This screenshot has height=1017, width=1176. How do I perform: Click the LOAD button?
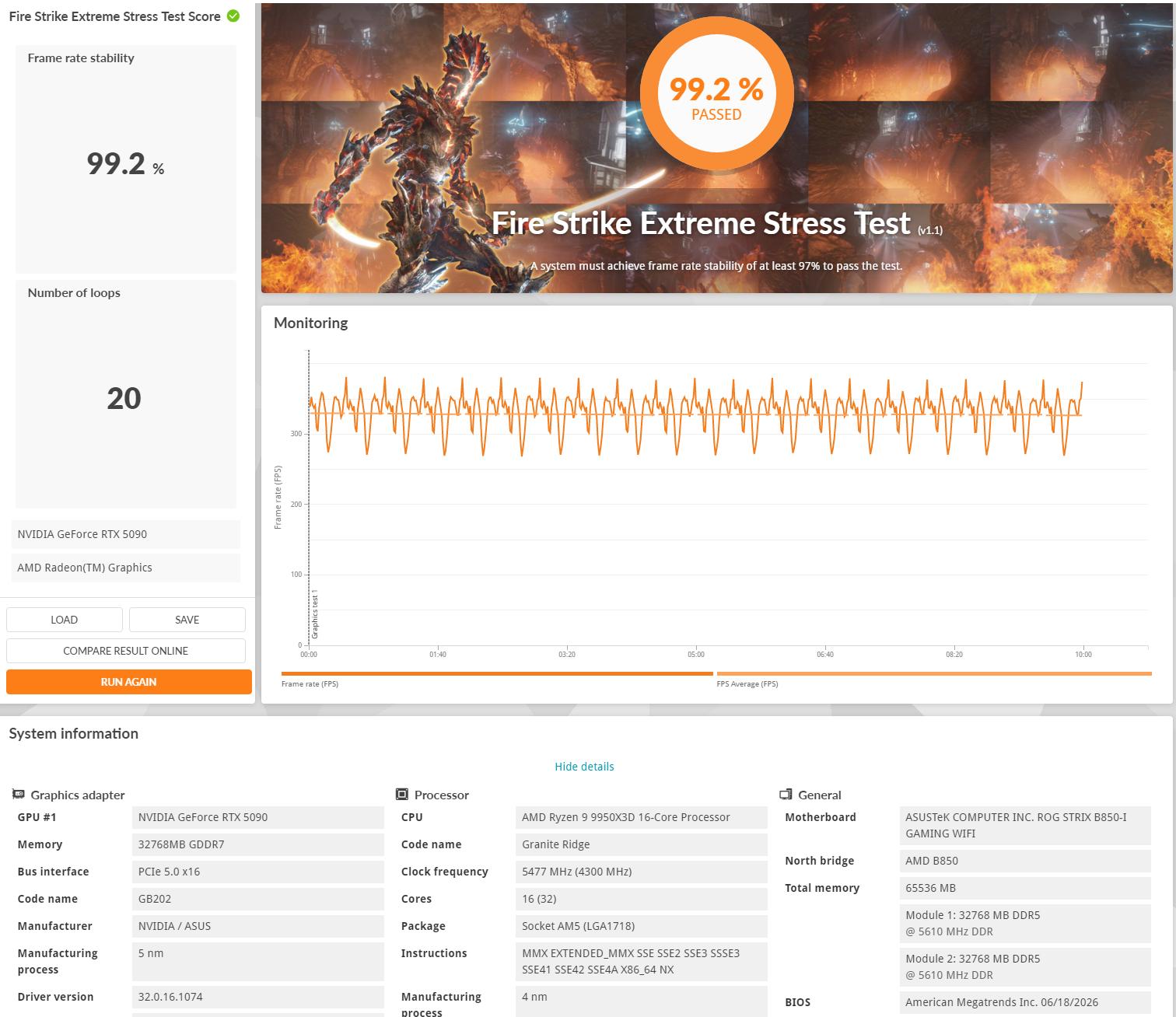tap(65, 620)
